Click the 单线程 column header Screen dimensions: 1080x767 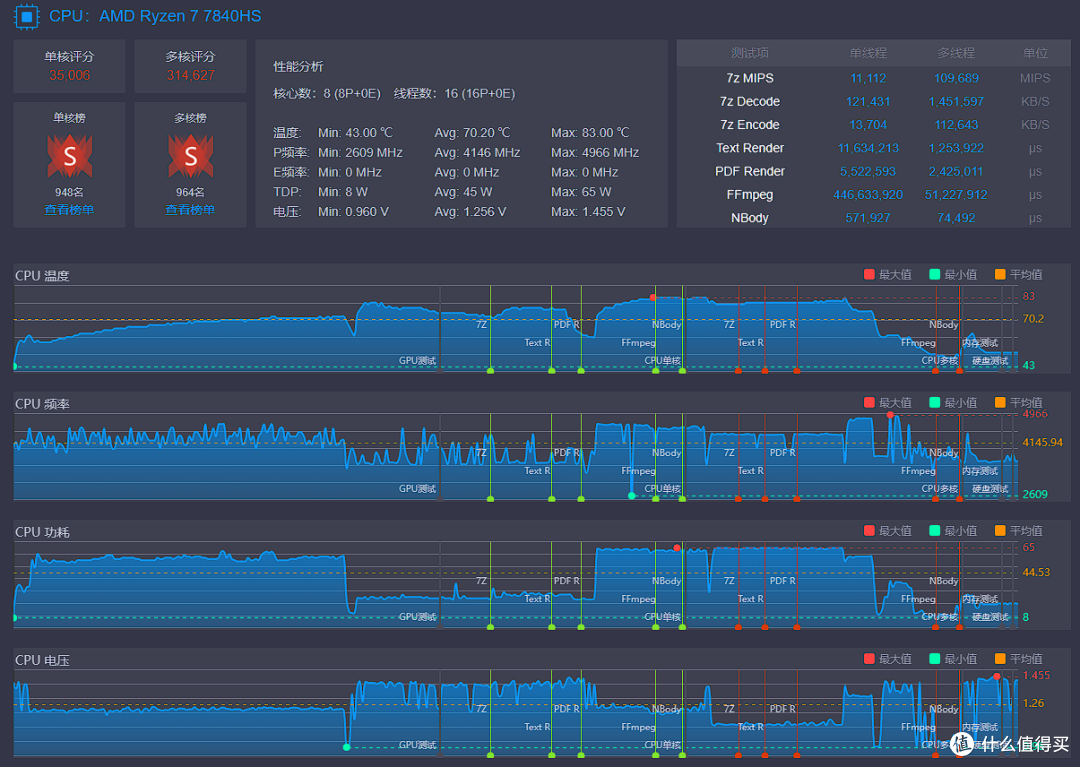click(x=868, y=53)
